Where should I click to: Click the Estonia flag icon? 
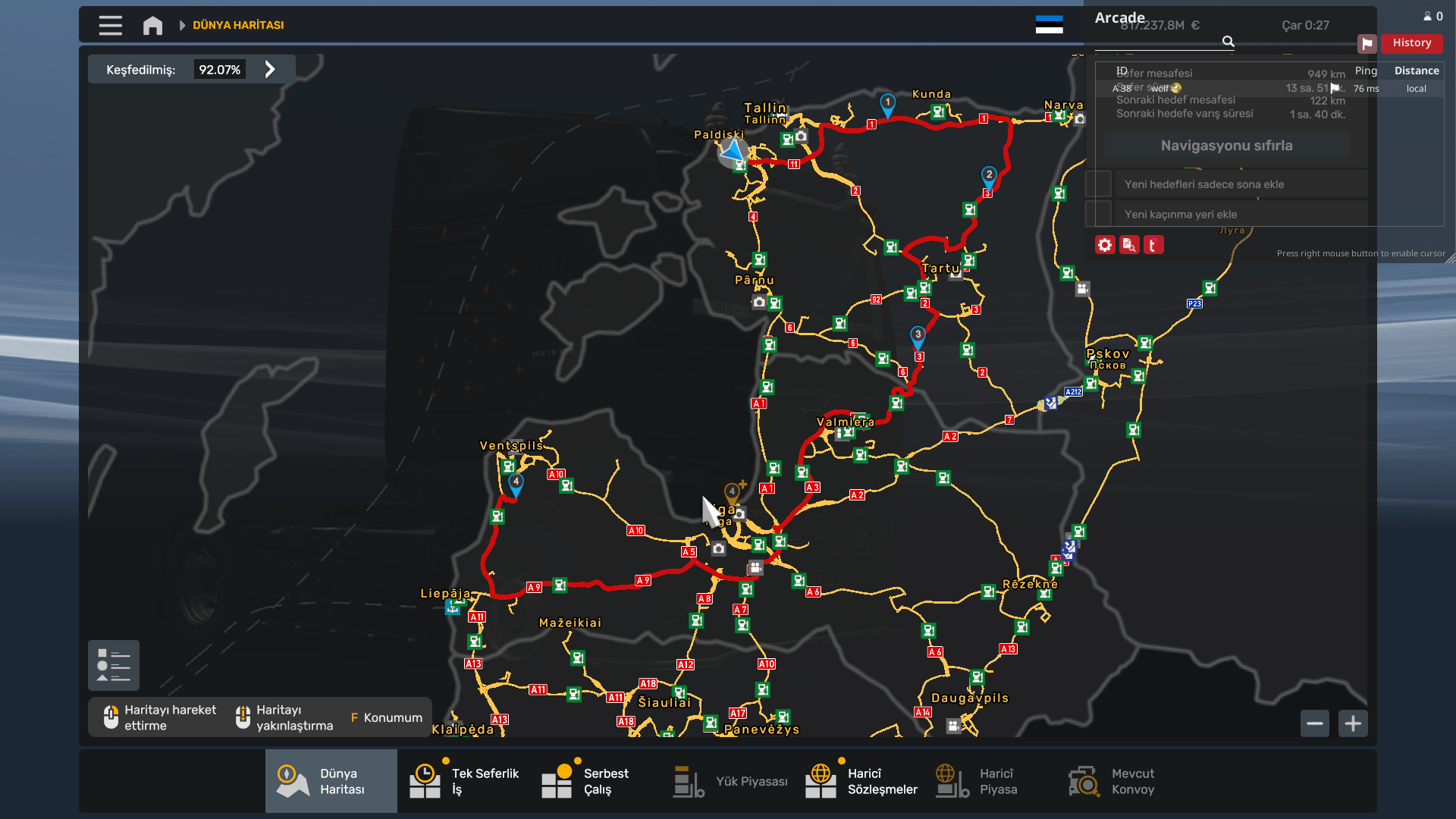[1050, 25]
